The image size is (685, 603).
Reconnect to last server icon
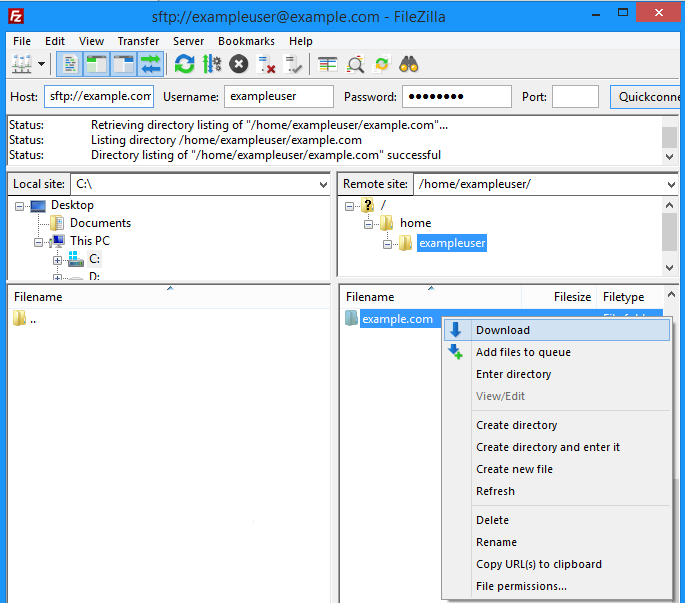pos(293,64)
